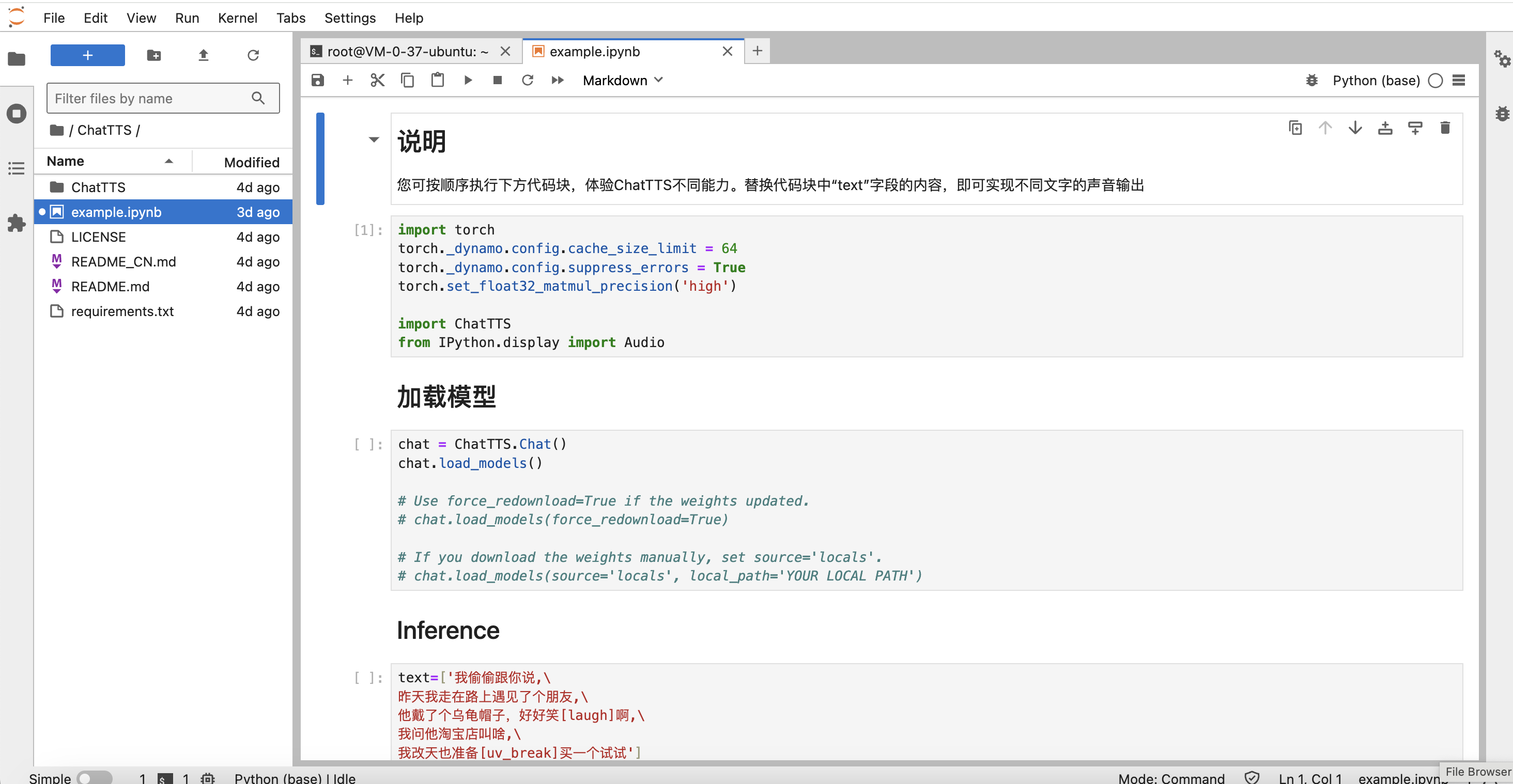Go to root folder via breadcrumb folder icon
This screenshot has height=784, width=1513.
point(56,130)
